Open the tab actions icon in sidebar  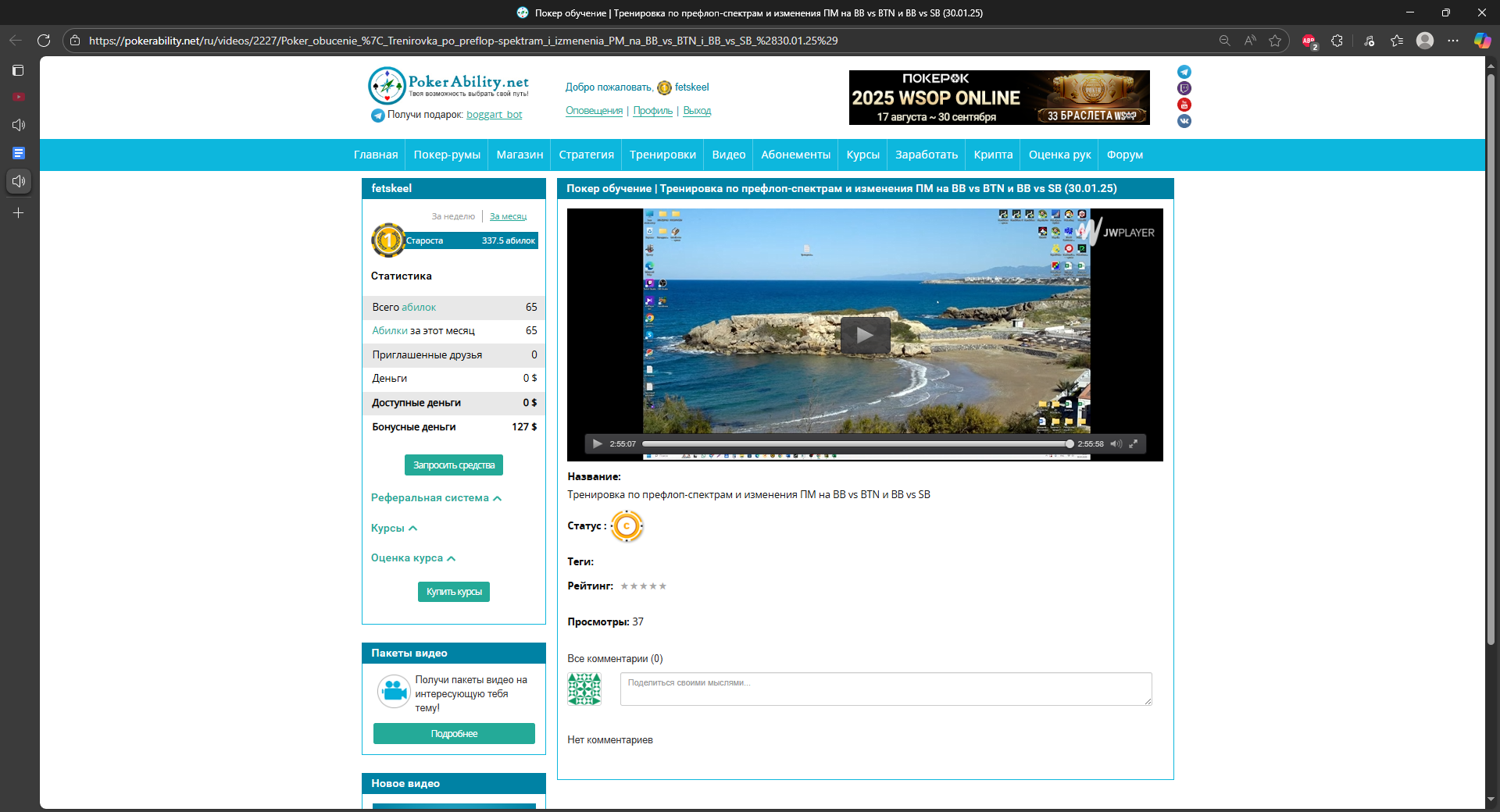point(19,70)
